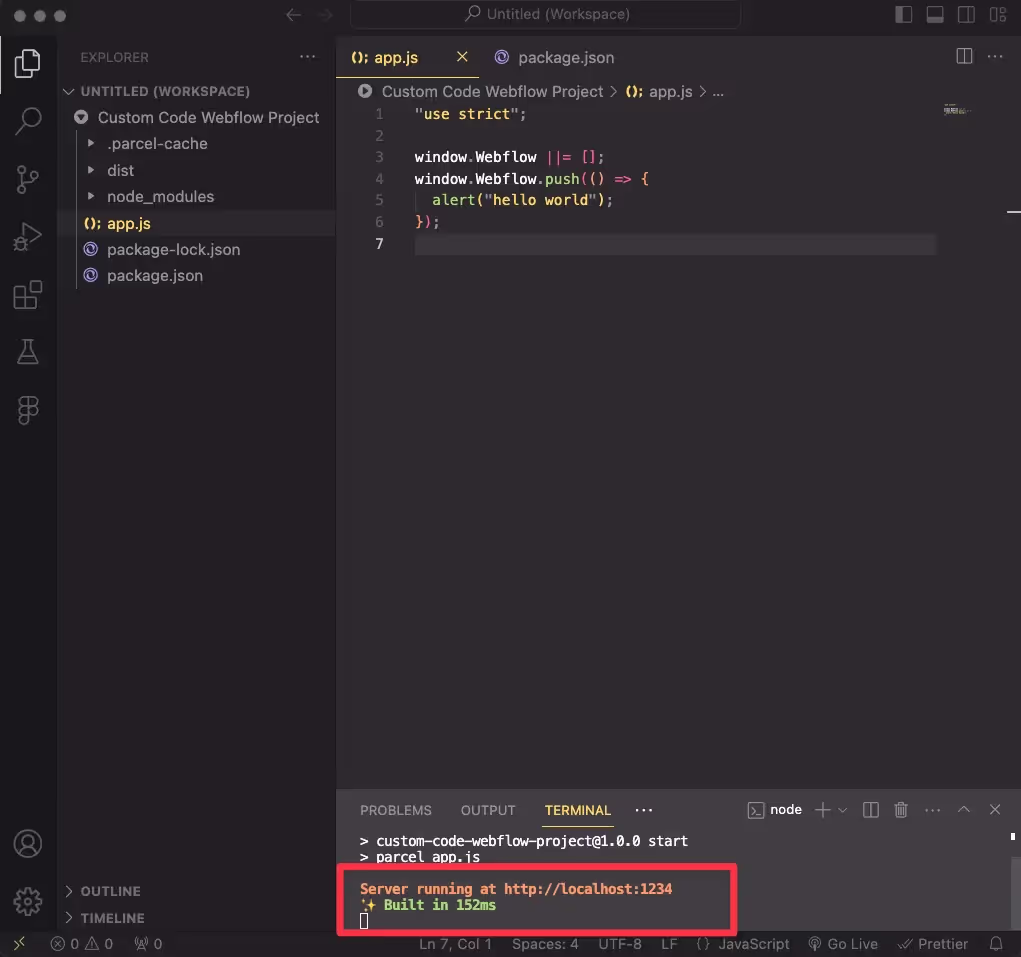Open the launch profile dropdown chevron

click(x=843, y=810)
